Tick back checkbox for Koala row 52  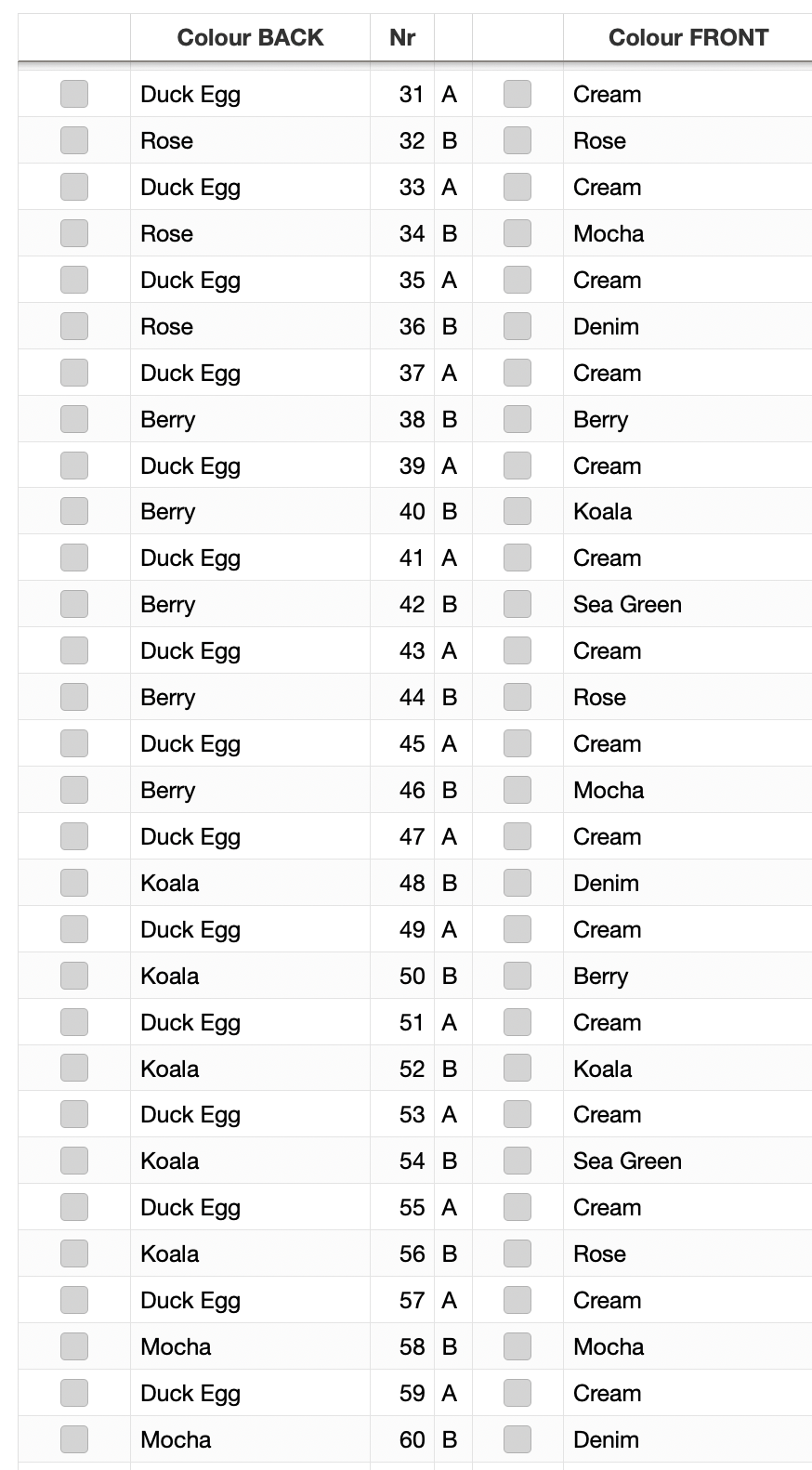74,1069
